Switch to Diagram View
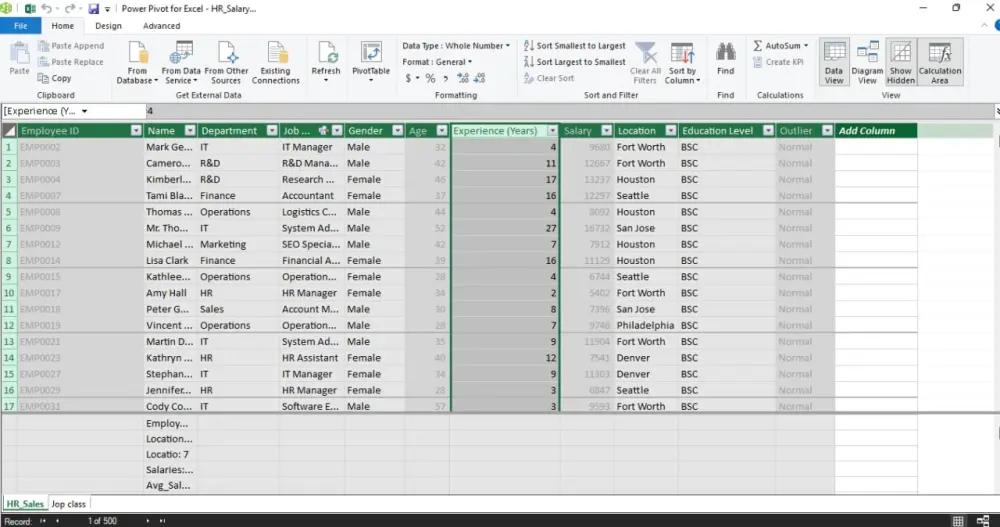 pyautogui.click(x=867, y=63)
